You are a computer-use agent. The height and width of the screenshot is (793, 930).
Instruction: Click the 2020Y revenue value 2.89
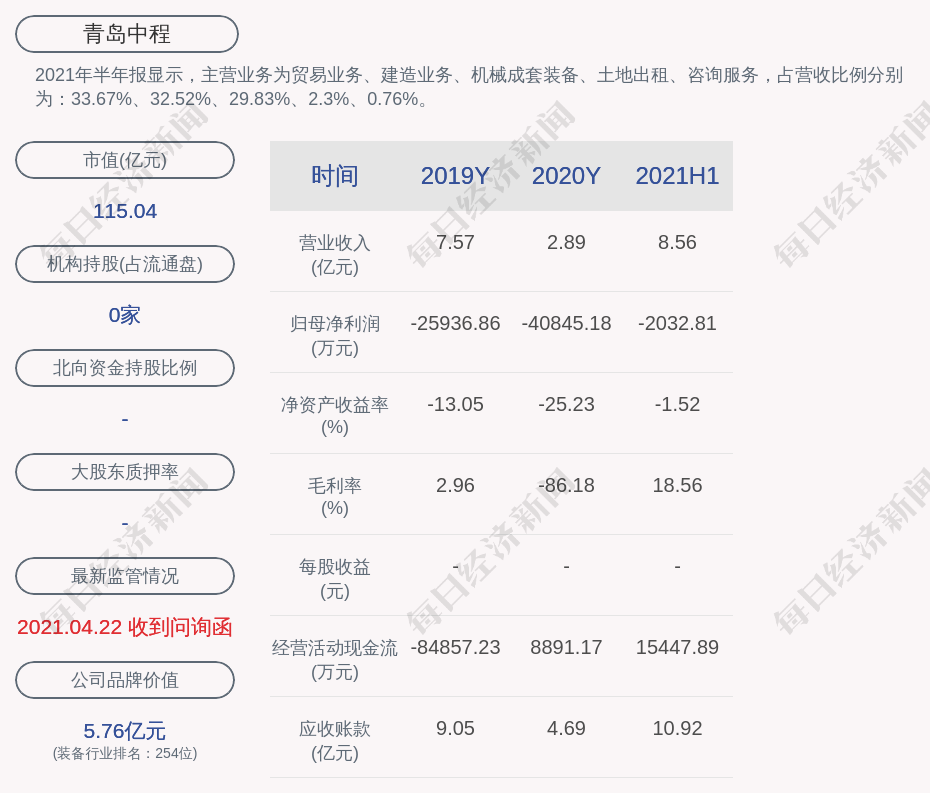coord(566,242)
